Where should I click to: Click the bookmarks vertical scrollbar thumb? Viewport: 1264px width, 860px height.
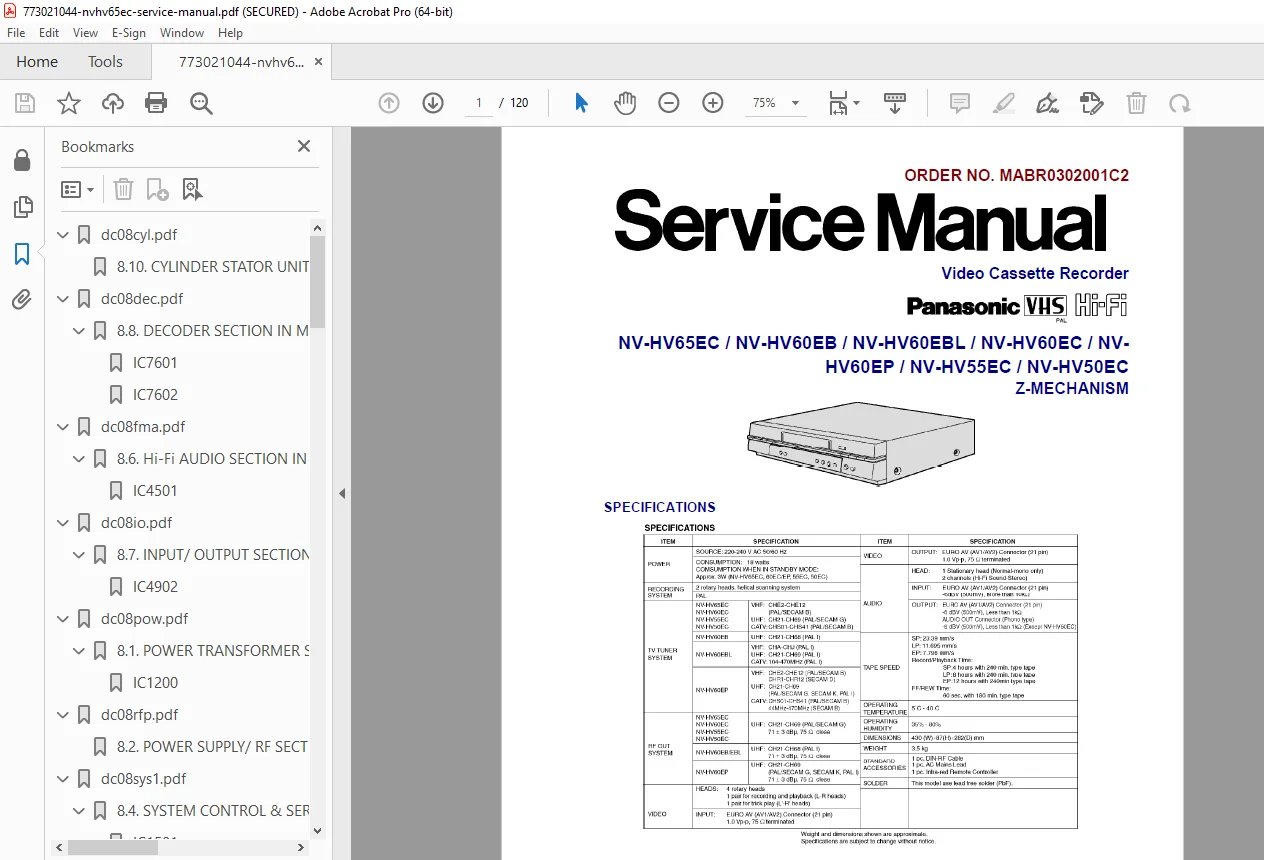[x=318, y=282]
